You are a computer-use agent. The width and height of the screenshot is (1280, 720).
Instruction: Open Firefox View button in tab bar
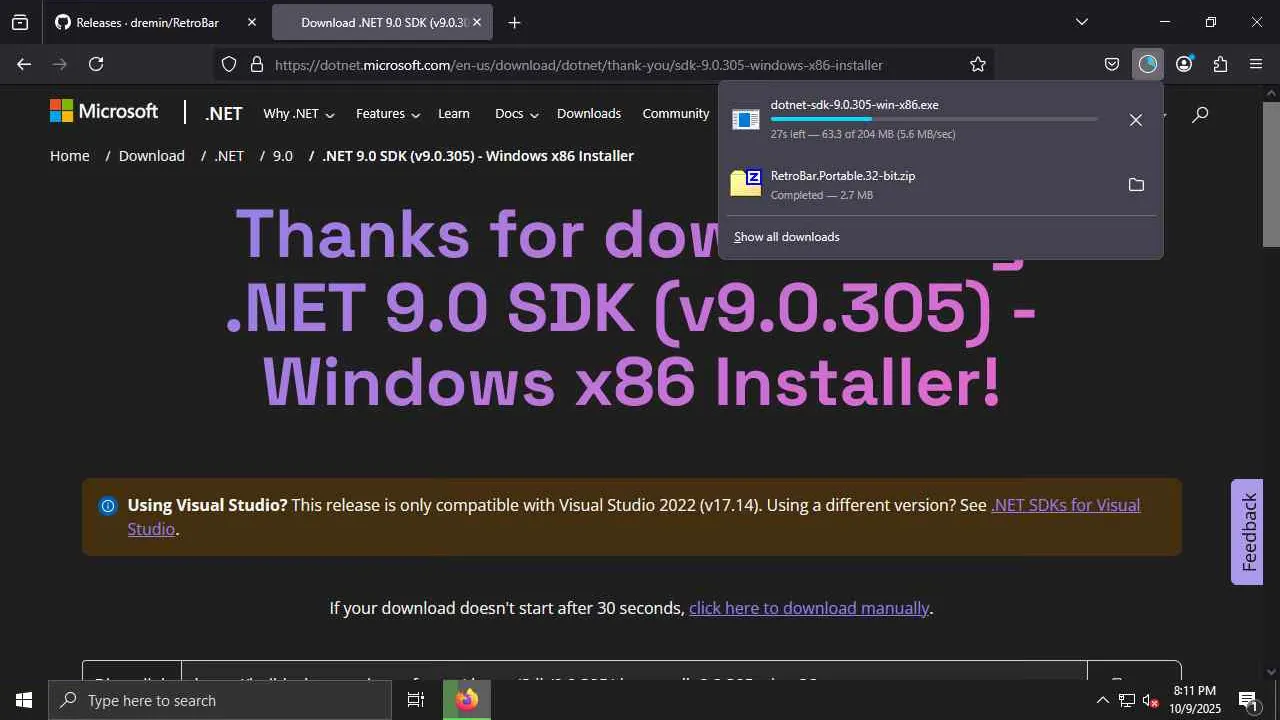pyautogui.click(x=20, y=22)
